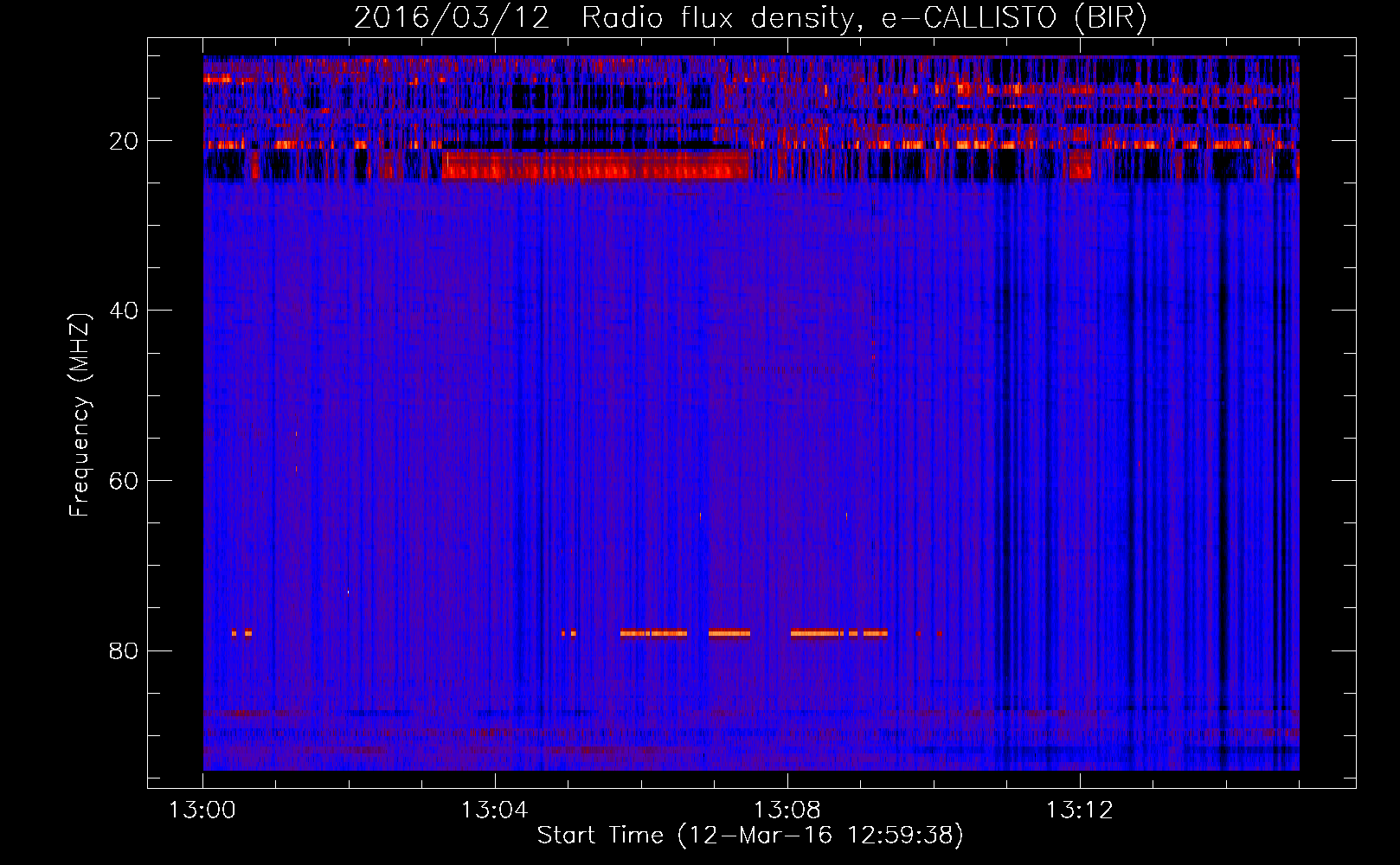Click the '13:08' time axis label
This screenshot has width=1400, height=865.
tap(787, 811)
